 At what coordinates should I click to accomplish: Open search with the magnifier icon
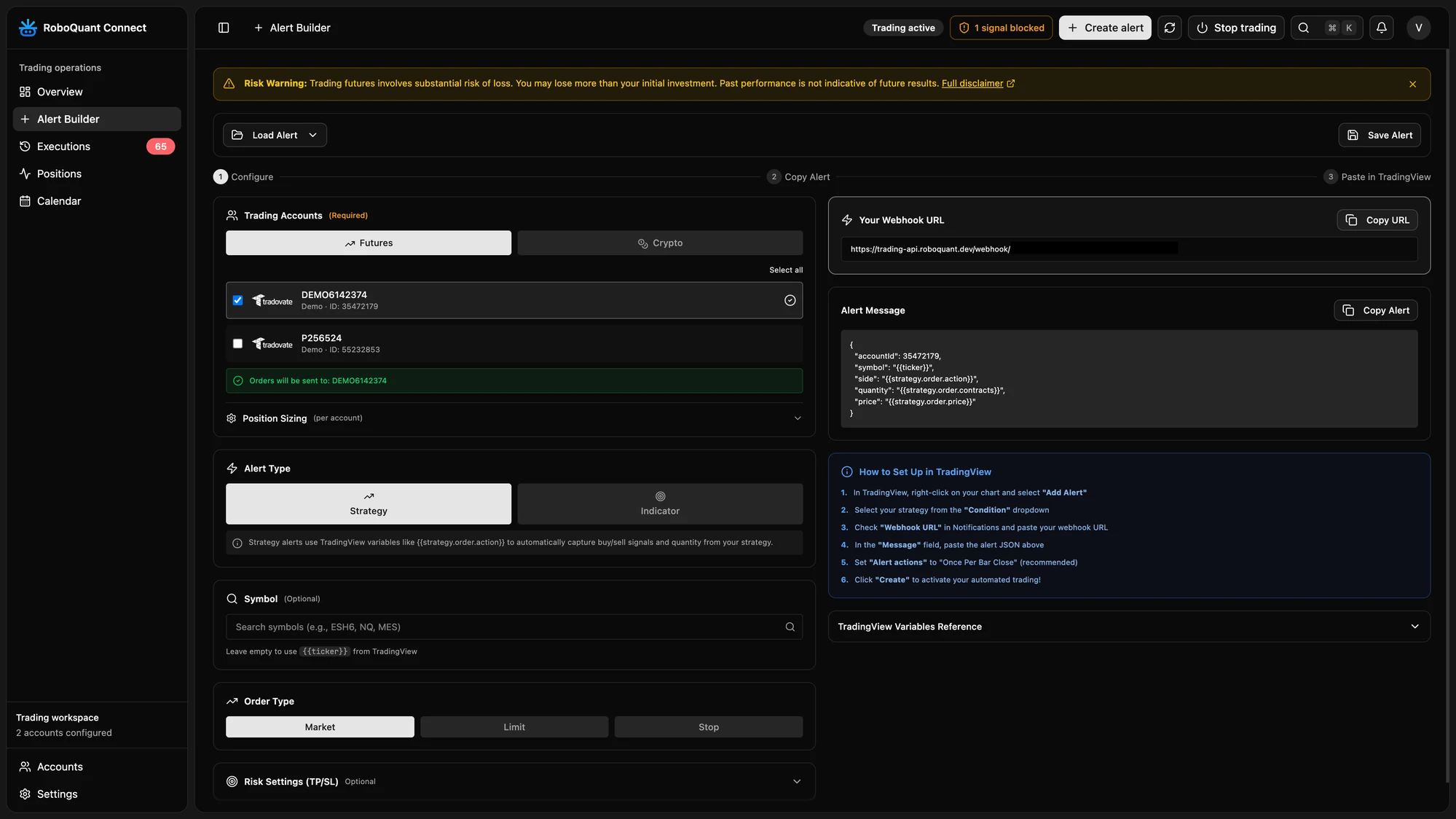pyautogui.click(x=1304, y=28)
